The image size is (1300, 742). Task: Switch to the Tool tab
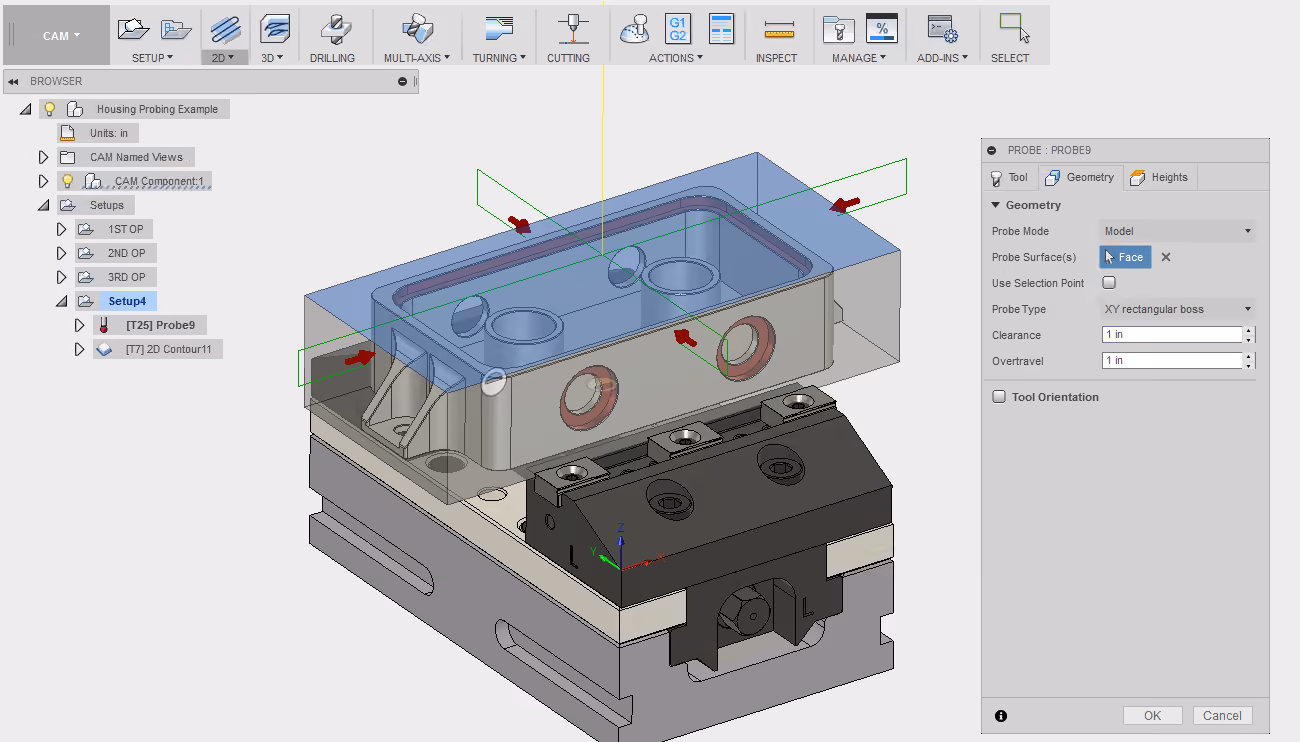click(x=1010, y=177)
